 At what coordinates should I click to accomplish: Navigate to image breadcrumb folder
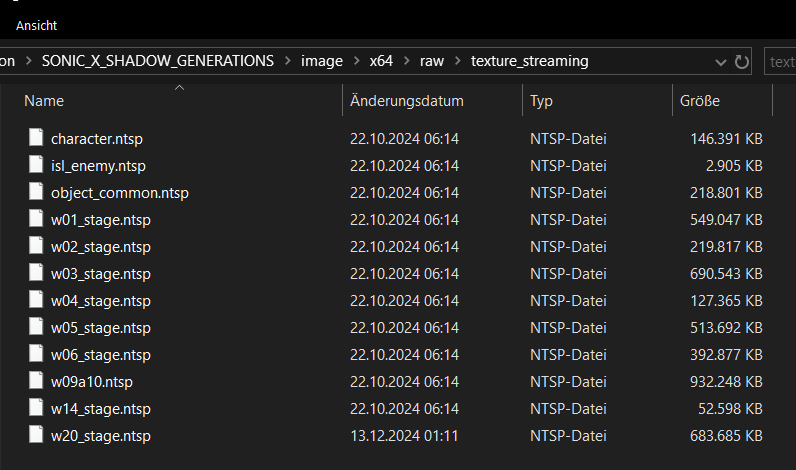[x=321, y=61]
